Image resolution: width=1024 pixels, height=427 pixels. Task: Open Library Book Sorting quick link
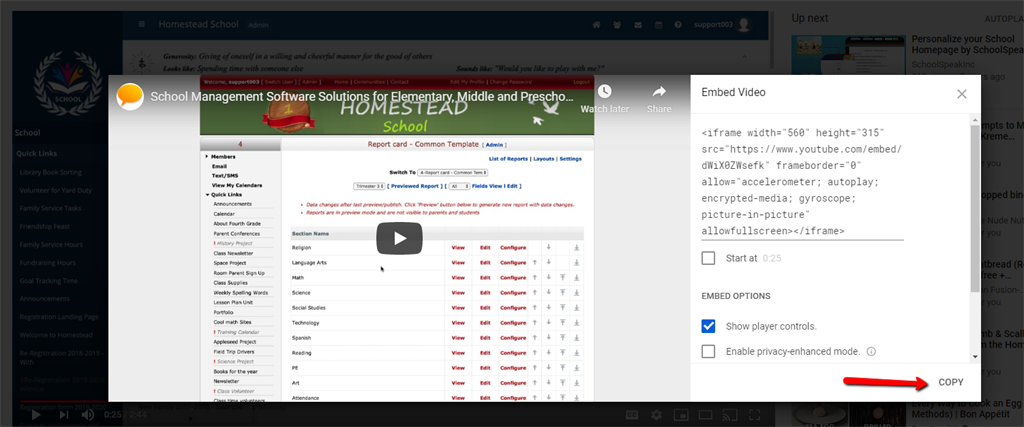(x=51, y=172)
